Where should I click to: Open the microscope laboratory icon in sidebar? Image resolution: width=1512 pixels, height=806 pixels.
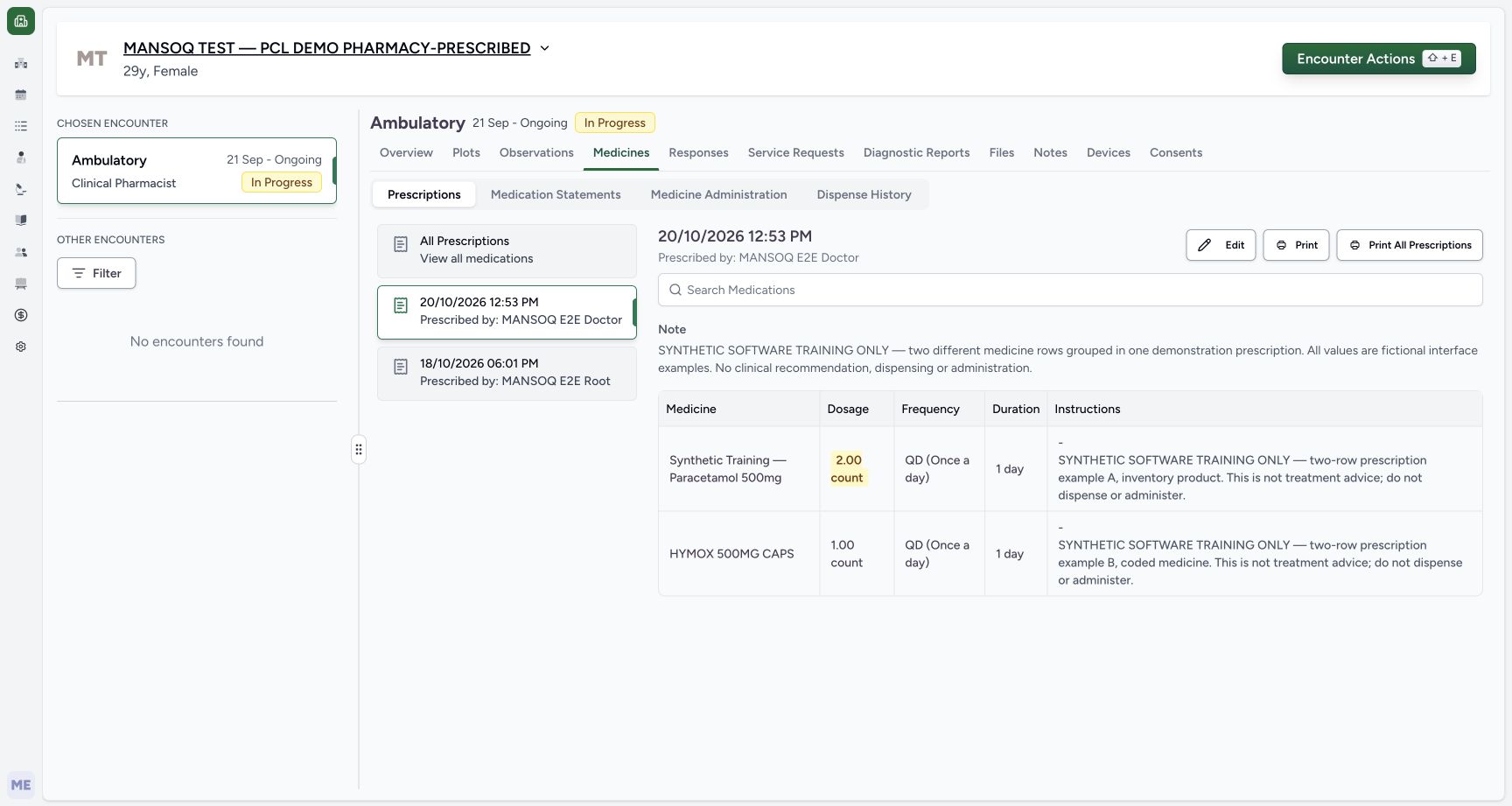(x=21, y=189)
